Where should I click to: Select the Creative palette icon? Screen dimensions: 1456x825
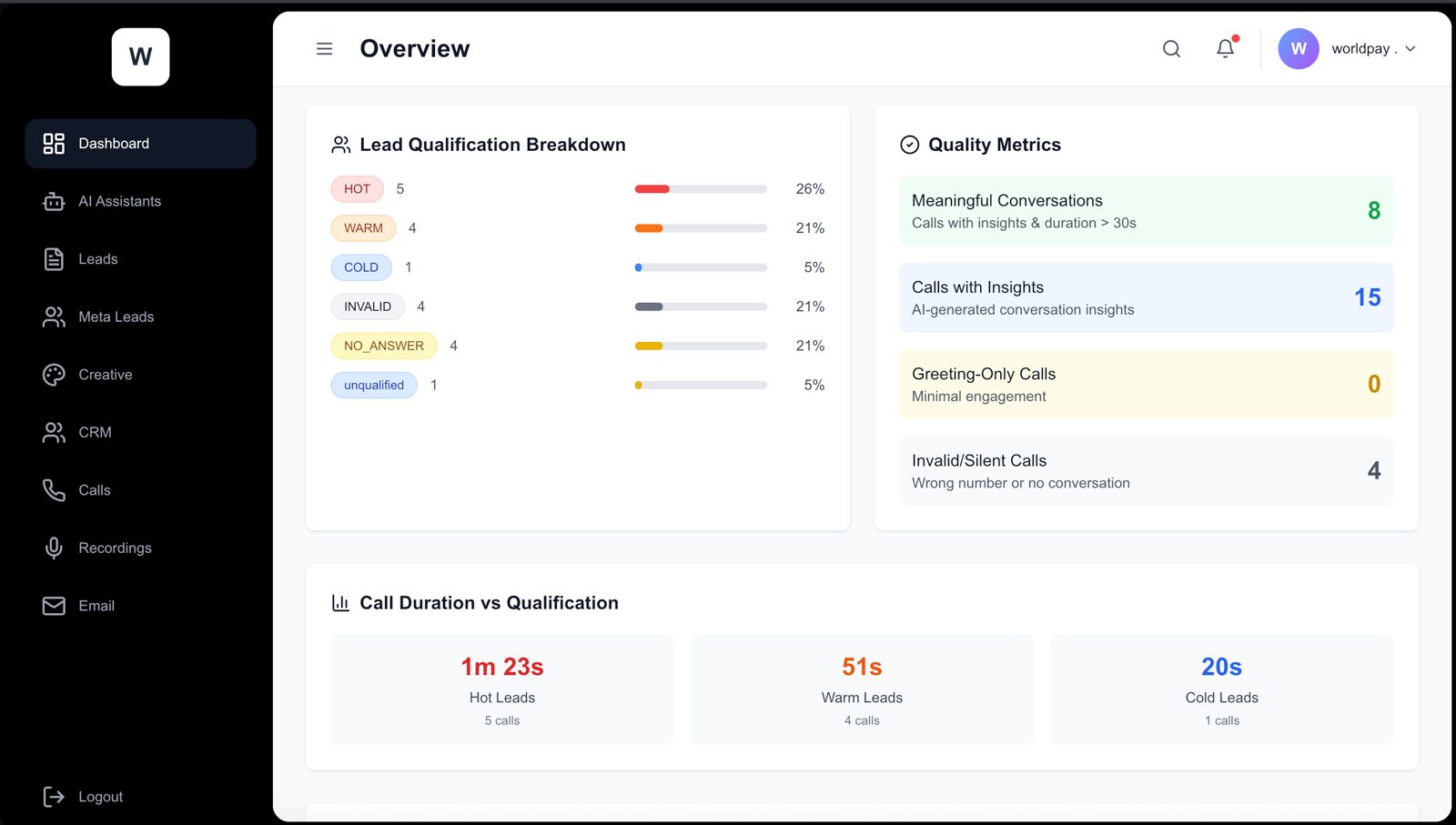[54, 374]
